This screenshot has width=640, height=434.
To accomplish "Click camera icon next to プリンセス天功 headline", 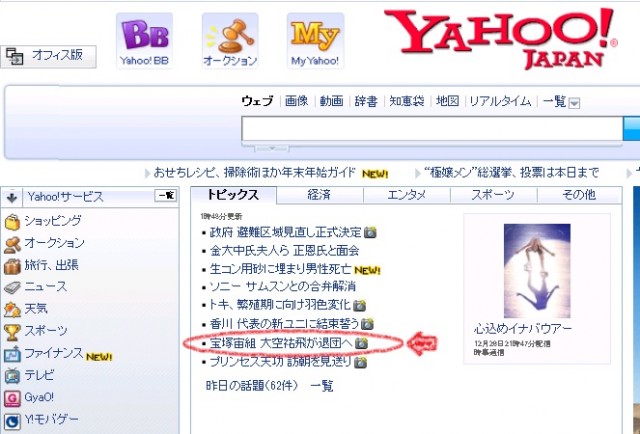I will click(x=360, y=362).
